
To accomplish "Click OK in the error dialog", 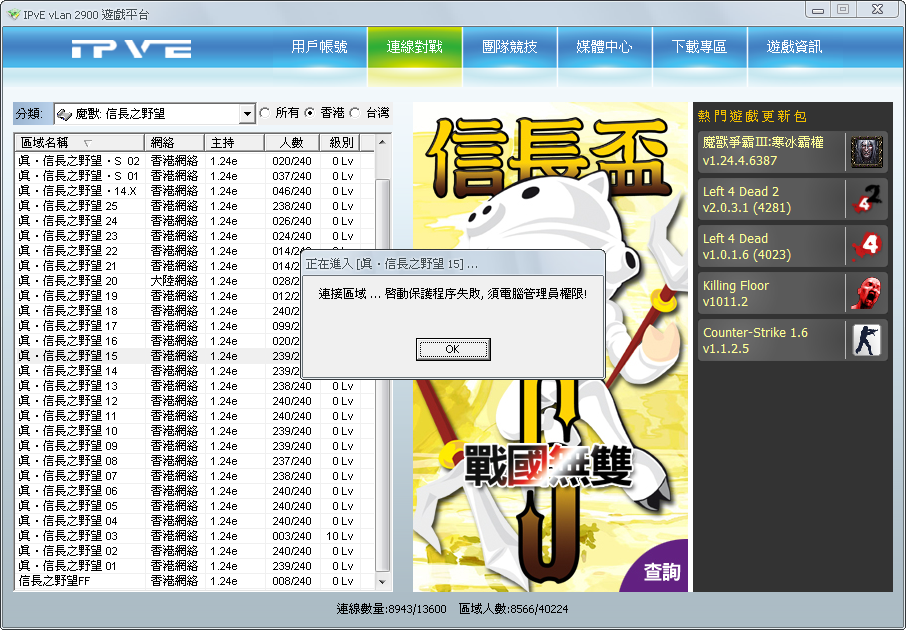I will tap(453, 349).
